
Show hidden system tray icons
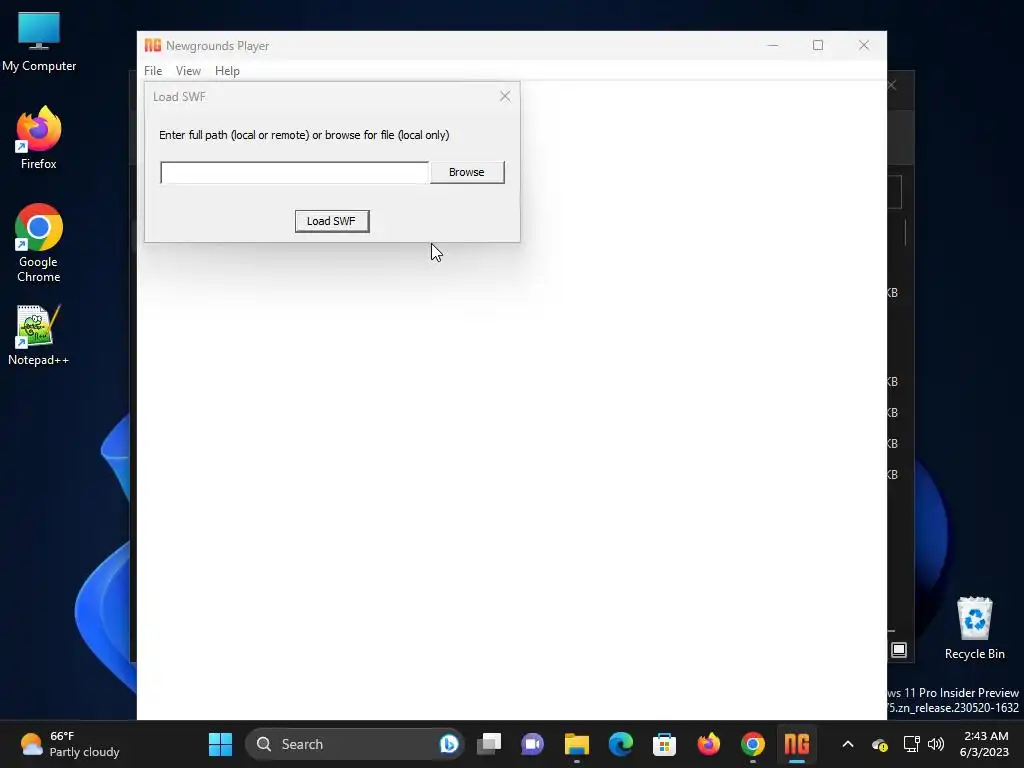(x=848, y=744)
